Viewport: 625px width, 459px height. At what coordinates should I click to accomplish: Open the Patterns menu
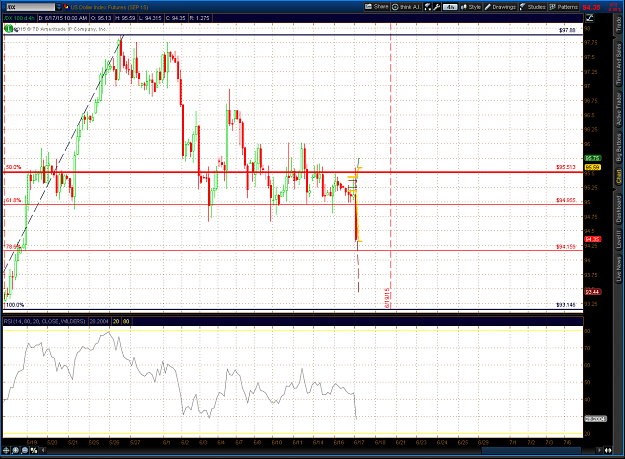(564, 7)
